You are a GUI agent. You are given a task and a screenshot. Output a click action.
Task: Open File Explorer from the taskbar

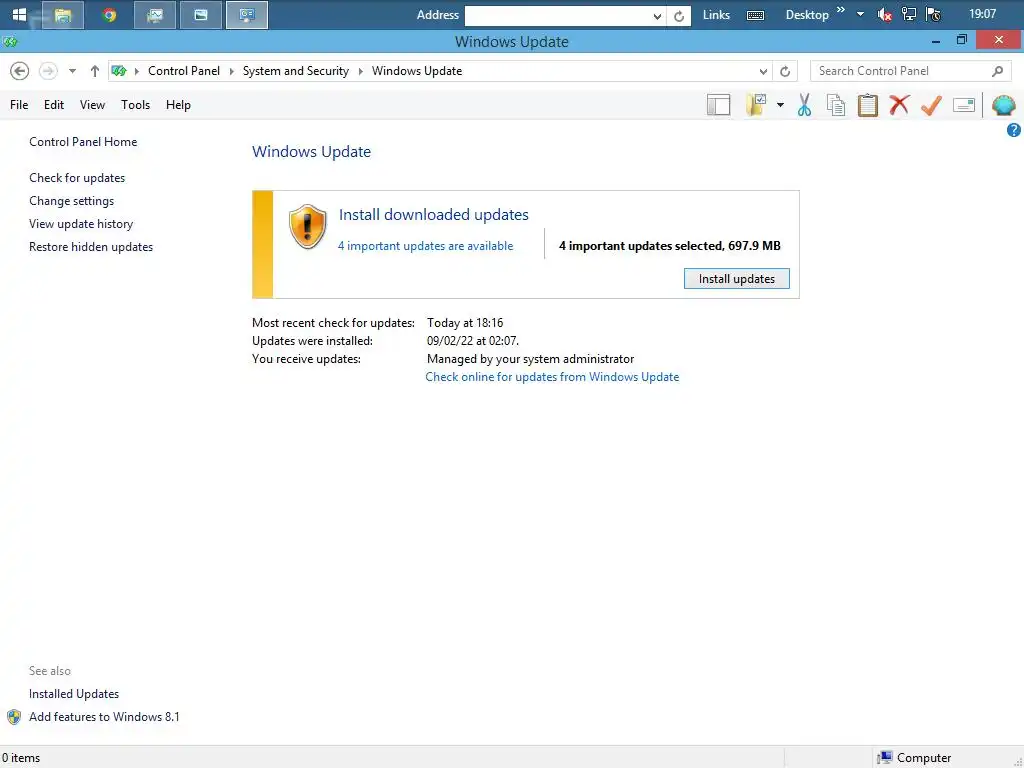click(63, 15)
